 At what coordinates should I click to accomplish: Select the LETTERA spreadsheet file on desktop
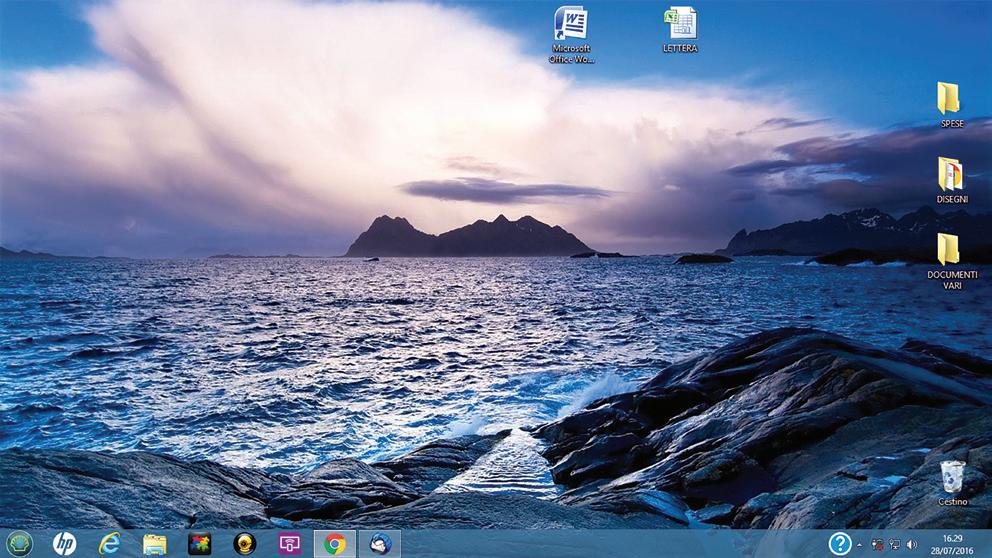(680, 30)
